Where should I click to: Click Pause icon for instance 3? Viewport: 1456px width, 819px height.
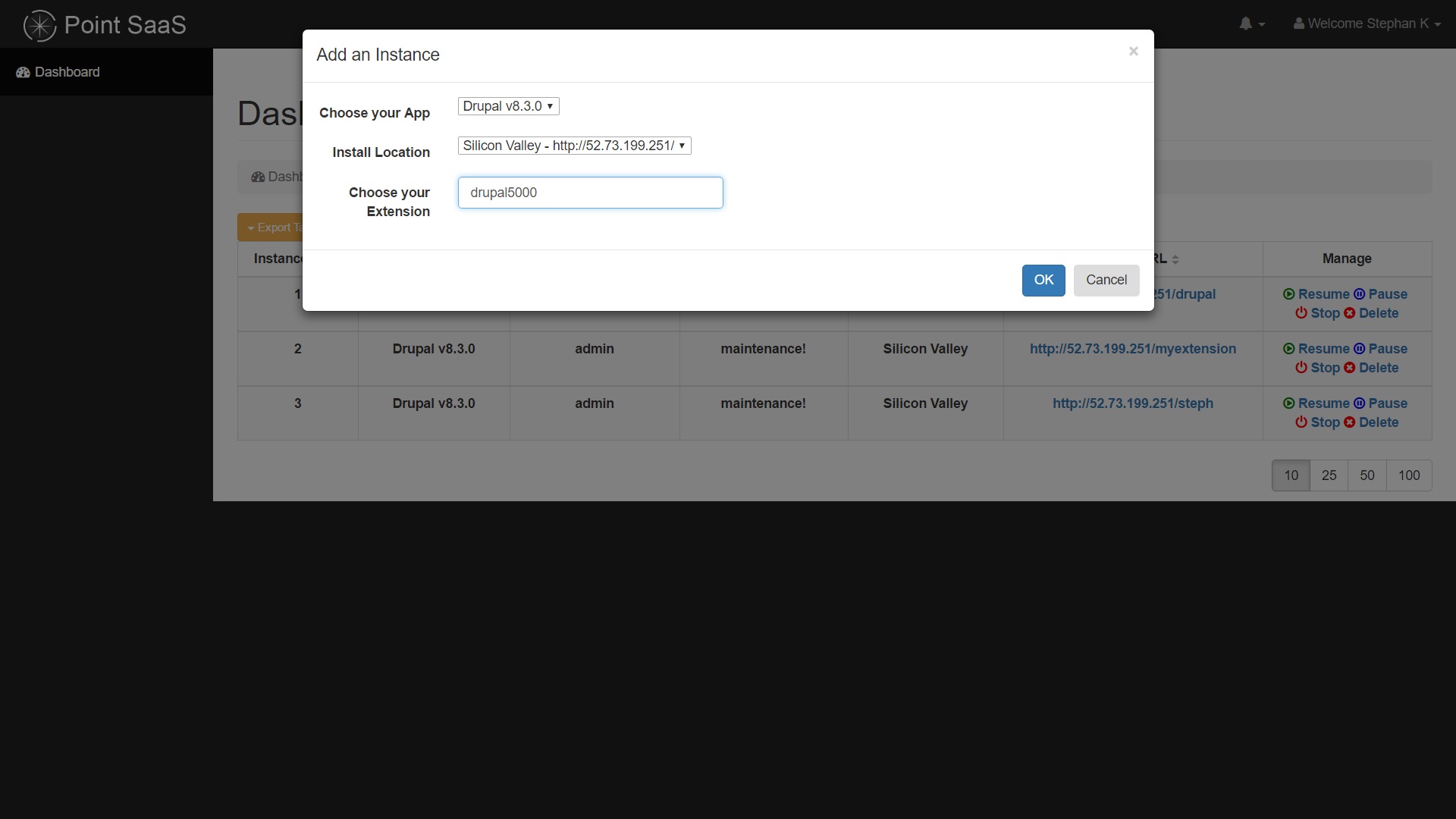point(1359,403)
